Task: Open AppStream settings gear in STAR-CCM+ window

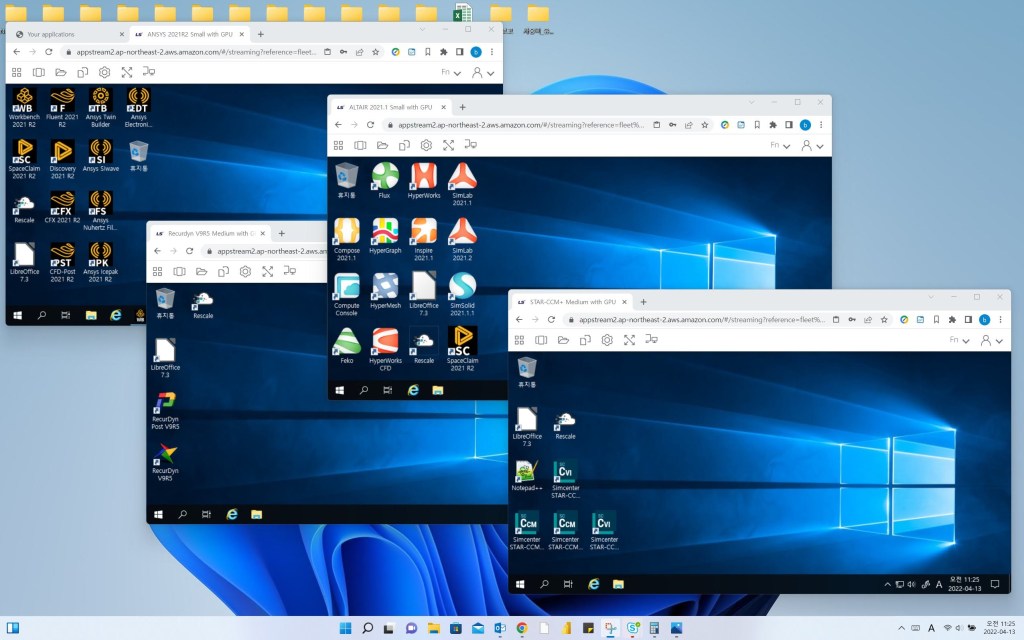Action: pos(607,340)
